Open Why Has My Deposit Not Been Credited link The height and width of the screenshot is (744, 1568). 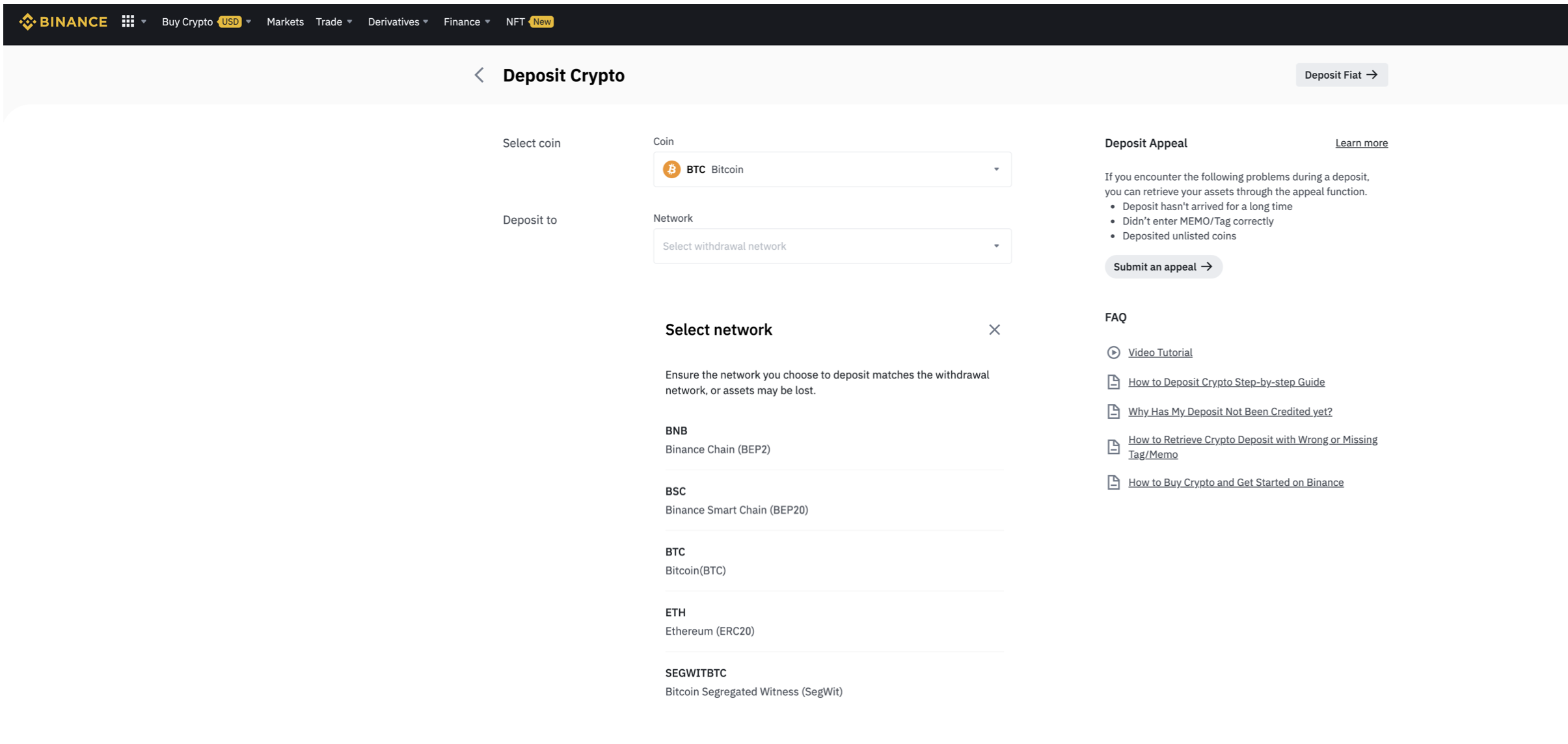tap(1230, 412)
